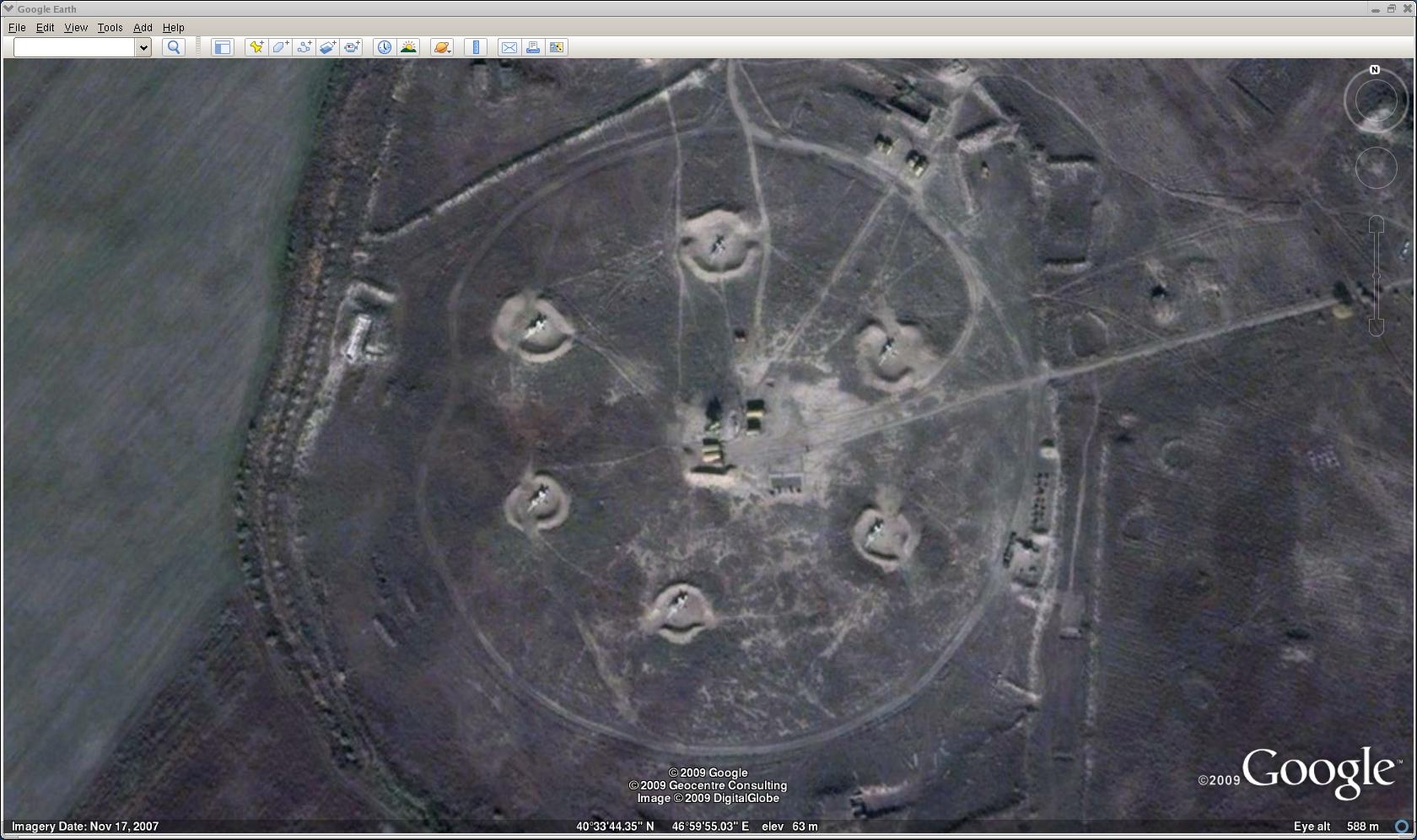Show the ruler measurement tool

[476, 47]
